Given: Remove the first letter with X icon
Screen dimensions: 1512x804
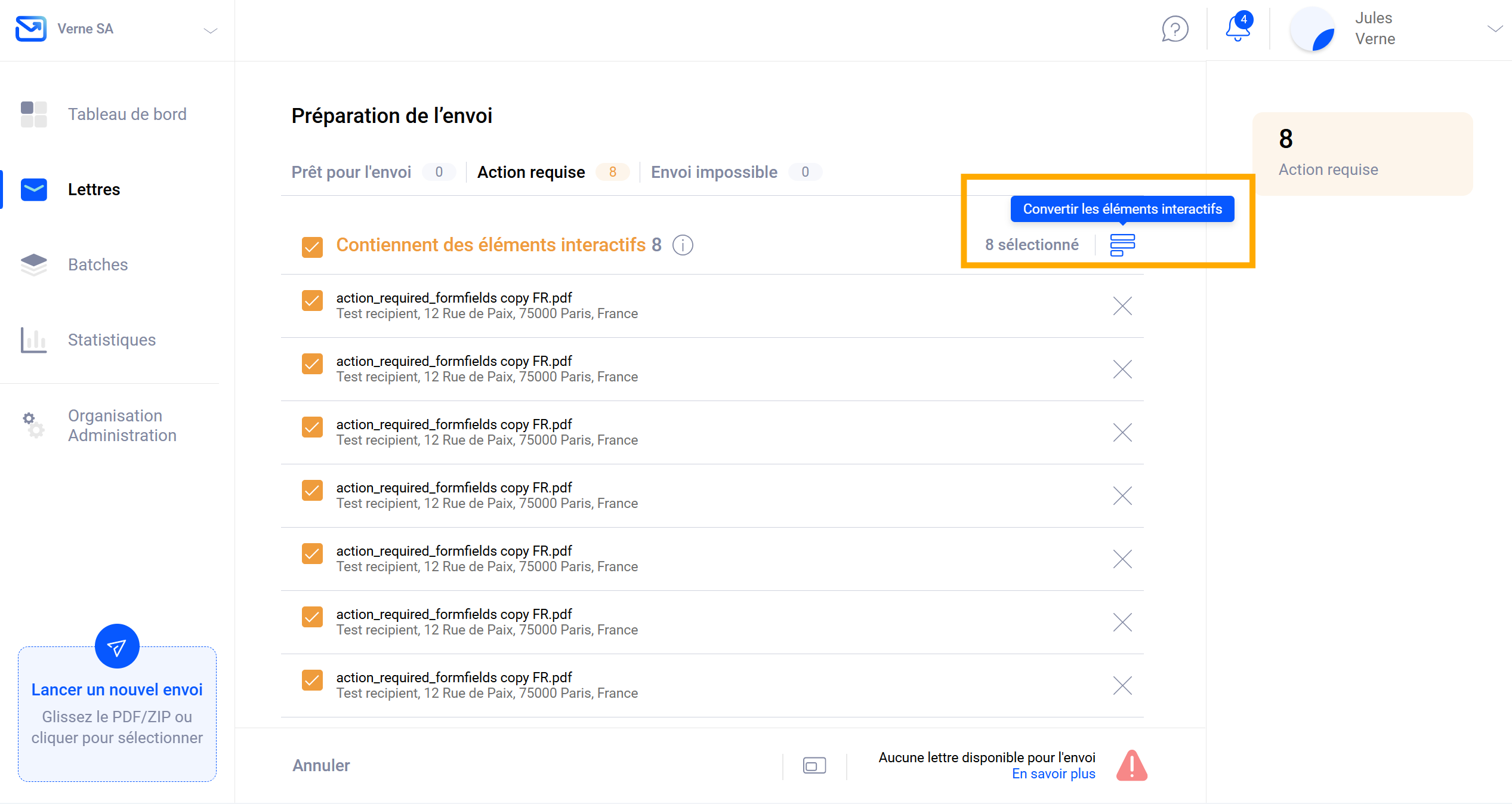Looking at the screenshot, I should [1122, 306].
